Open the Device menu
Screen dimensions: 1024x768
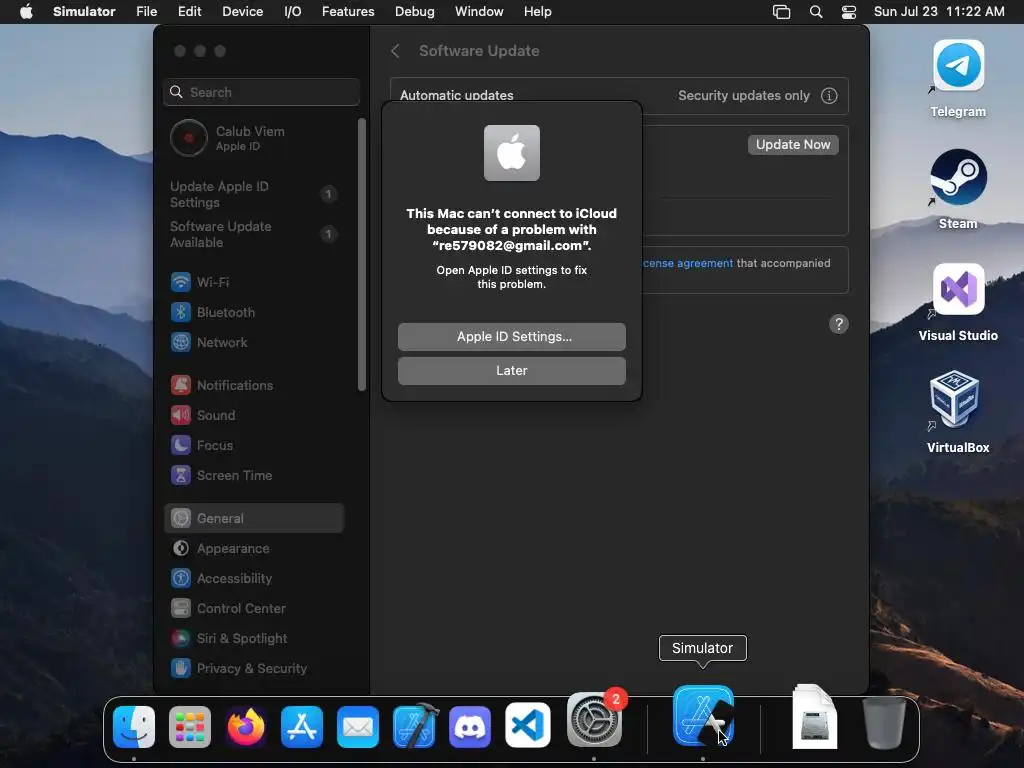(x=242, y=12)
